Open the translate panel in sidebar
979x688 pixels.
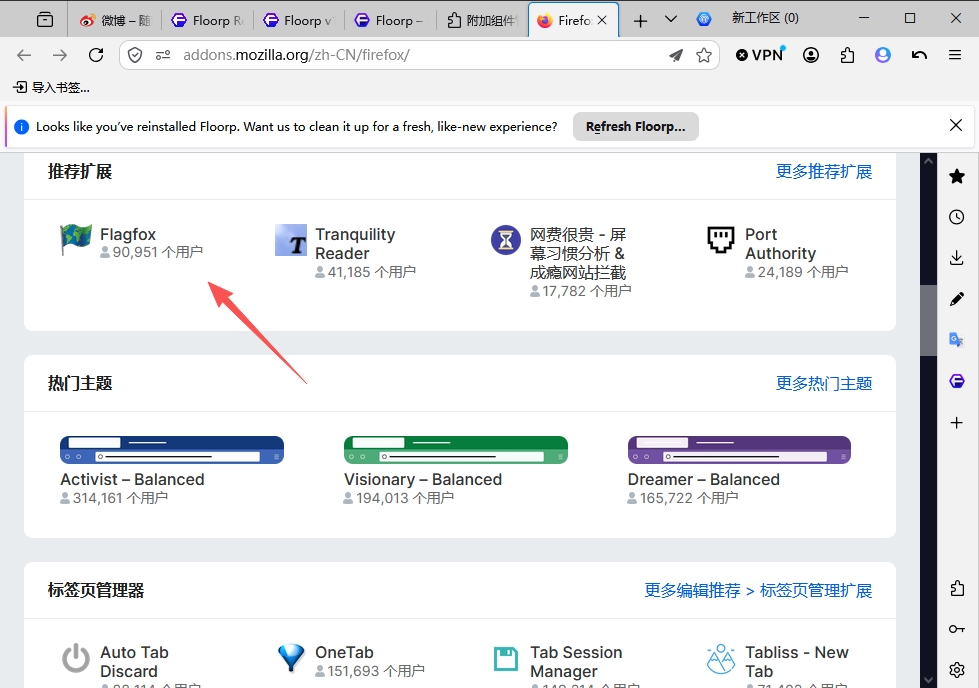(957, 340)
